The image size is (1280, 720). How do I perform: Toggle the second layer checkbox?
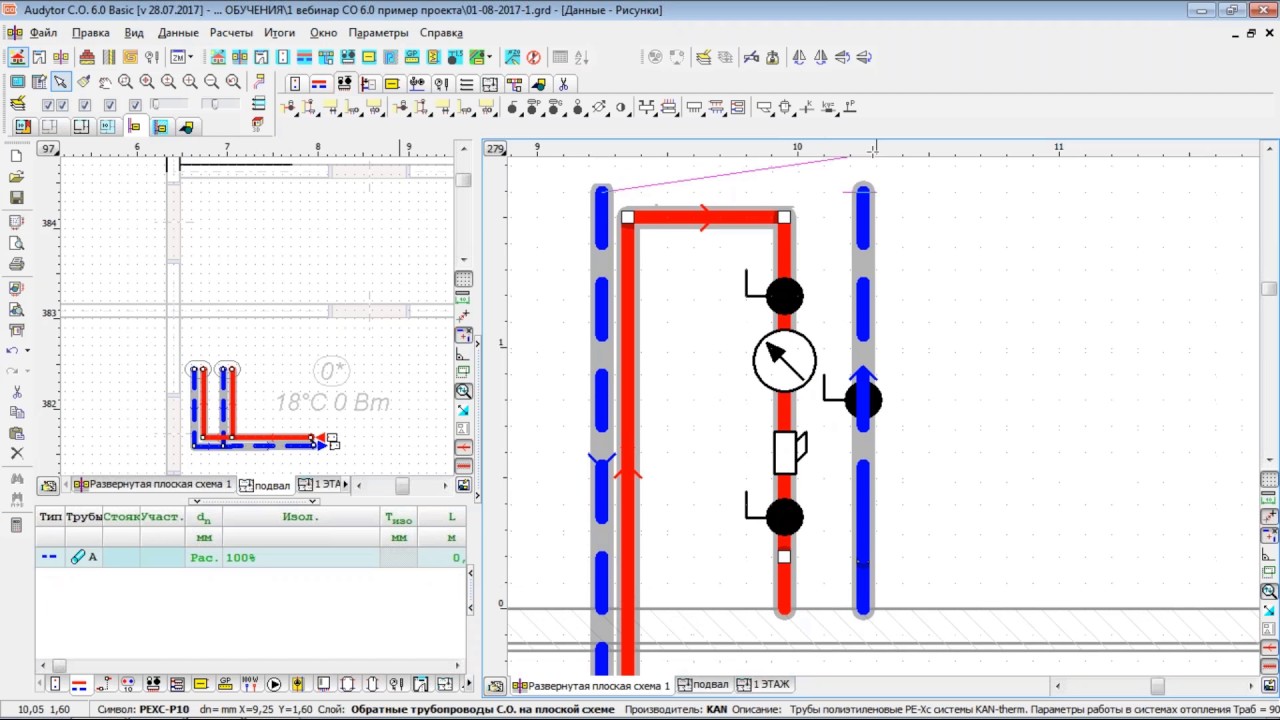[x=61, y=105]
